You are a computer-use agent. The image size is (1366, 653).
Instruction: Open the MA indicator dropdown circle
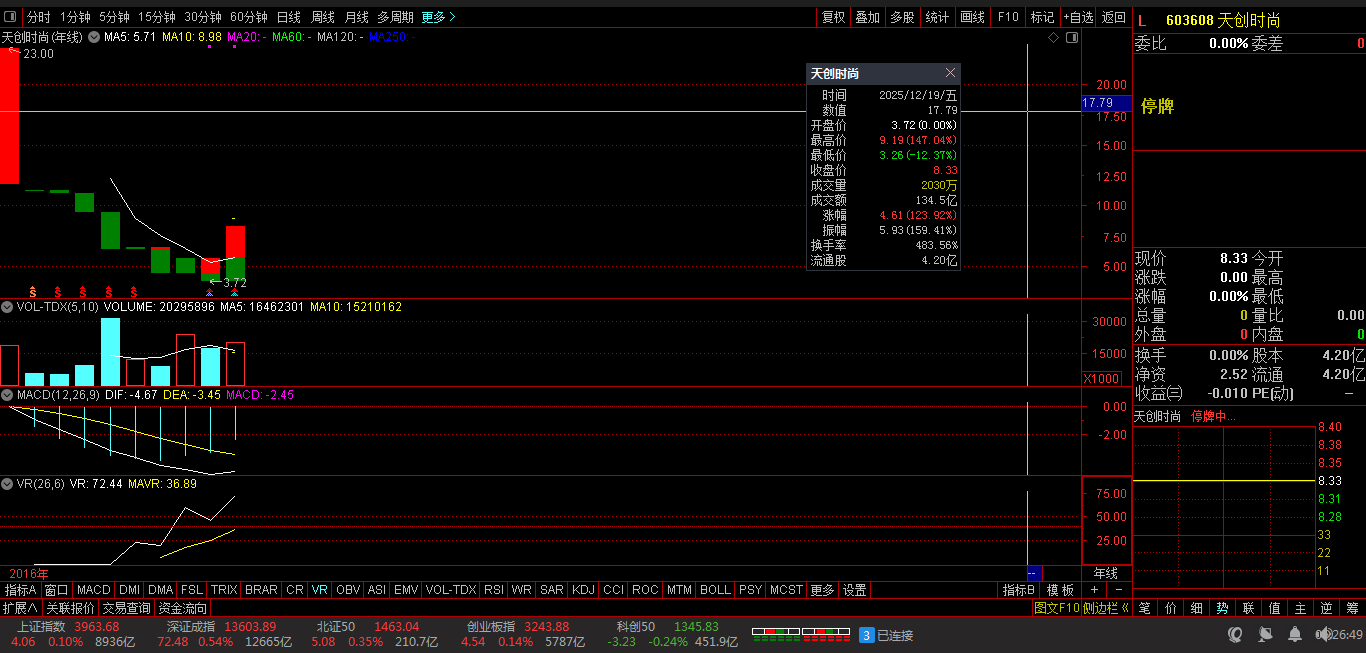tap(94, 37)
